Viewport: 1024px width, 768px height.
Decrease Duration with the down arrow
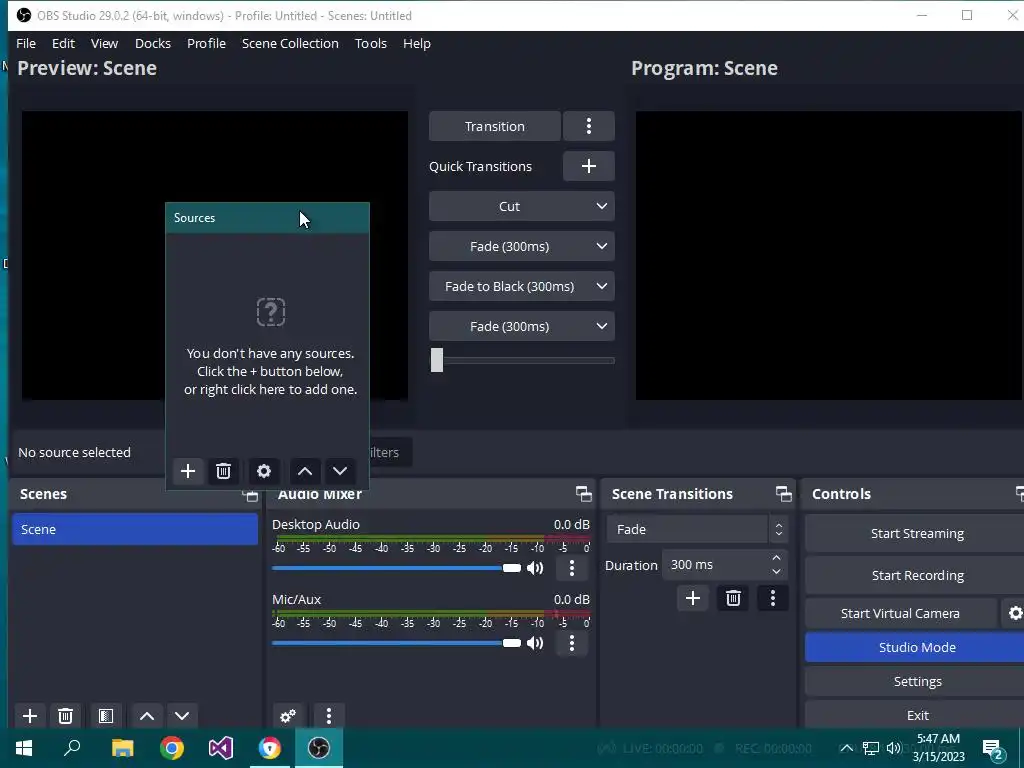pos(776,572)
